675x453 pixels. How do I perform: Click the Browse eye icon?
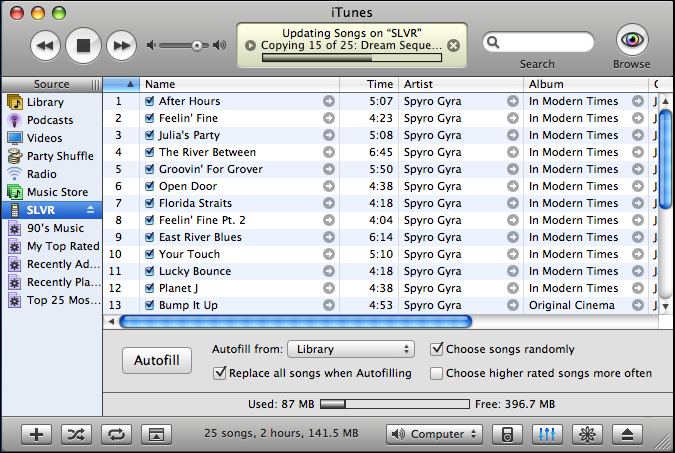(x=632, y=40)
